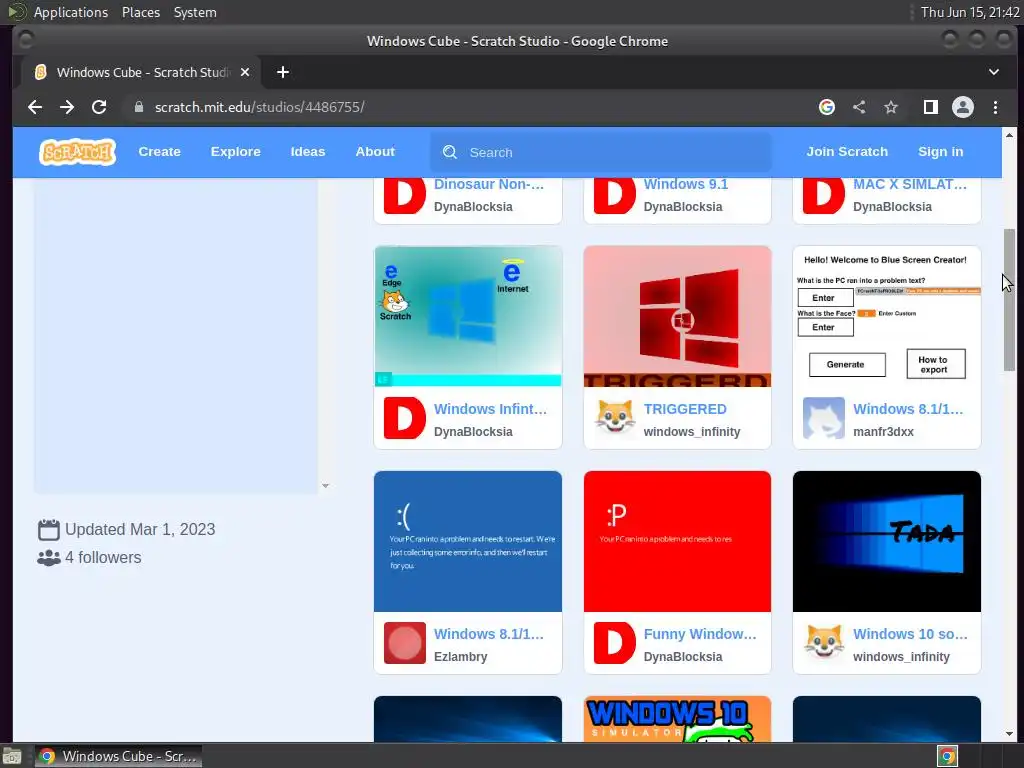Open the Ideas page
Screen dimensions: 1024x768
click(308, 152)
